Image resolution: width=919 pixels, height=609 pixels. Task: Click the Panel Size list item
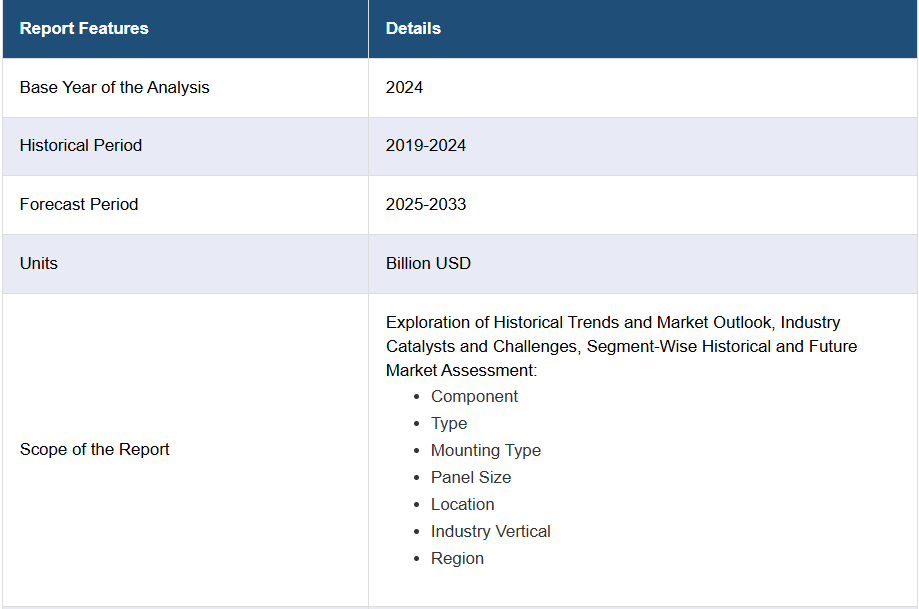tap(471, 477)
